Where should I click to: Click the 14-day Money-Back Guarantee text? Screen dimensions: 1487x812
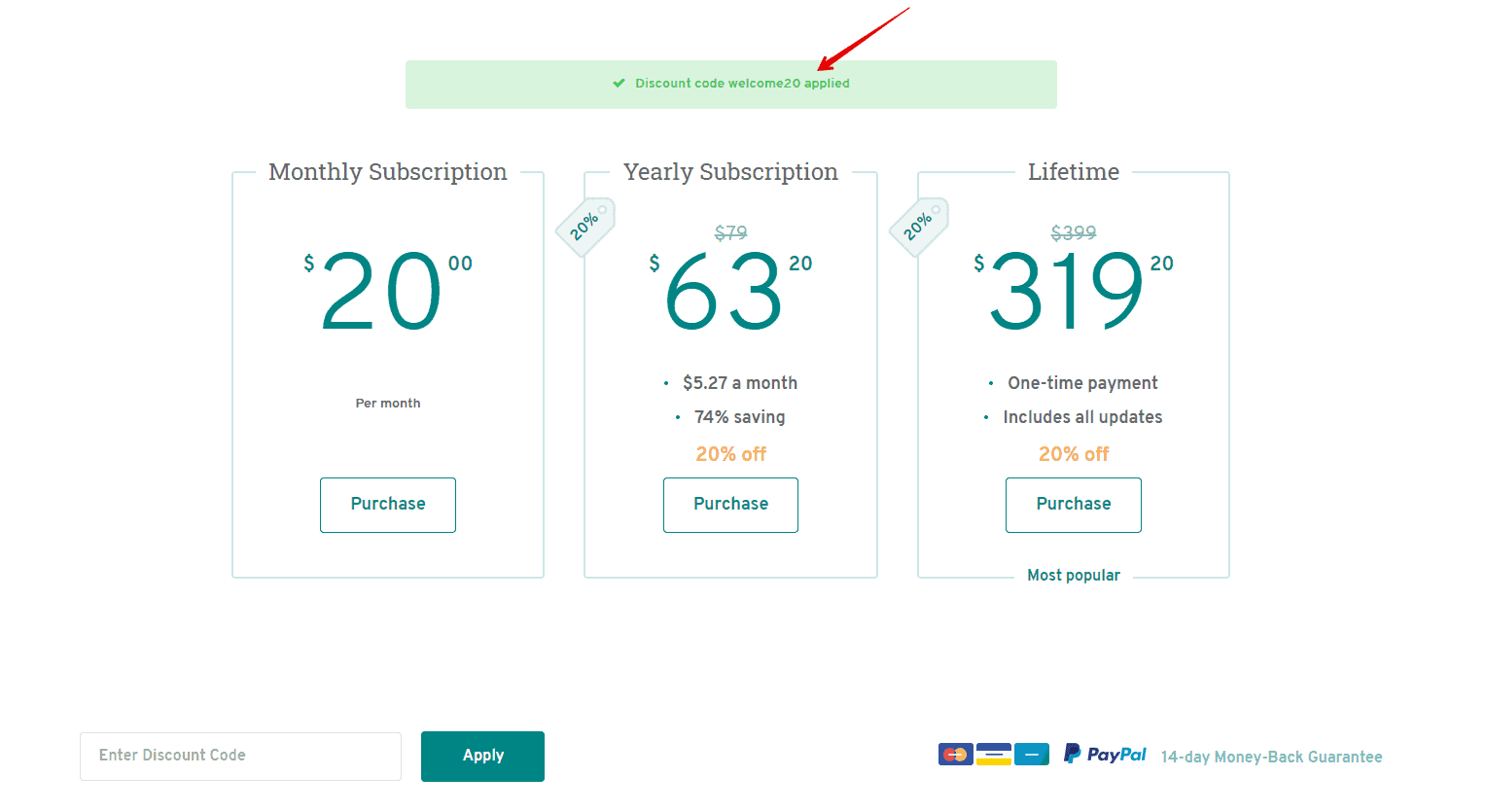(x=1271, y=757)
